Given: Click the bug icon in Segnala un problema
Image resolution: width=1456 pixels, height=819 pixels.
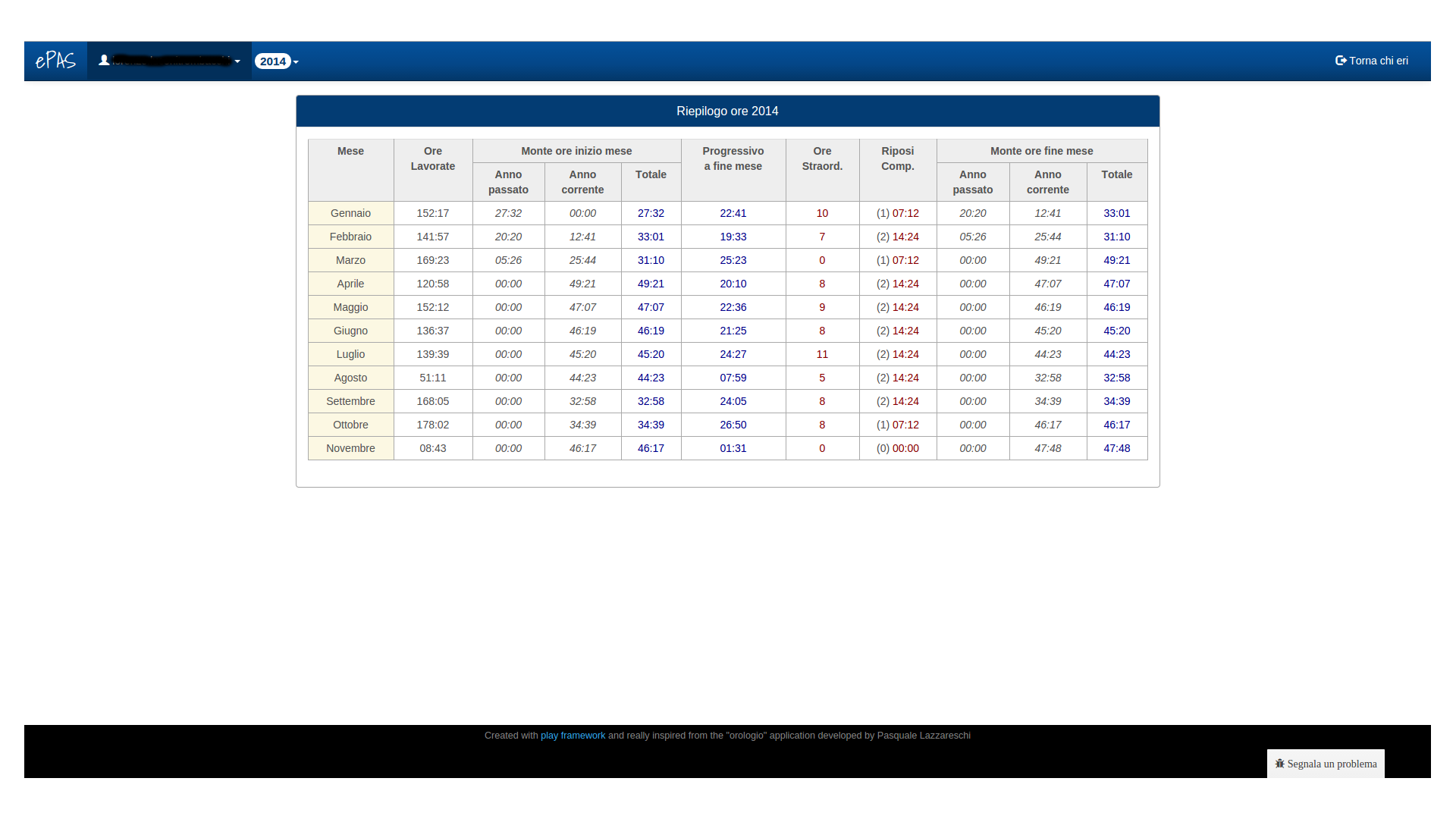Looking at the screenshot, I should click(x=1279, y=764).
